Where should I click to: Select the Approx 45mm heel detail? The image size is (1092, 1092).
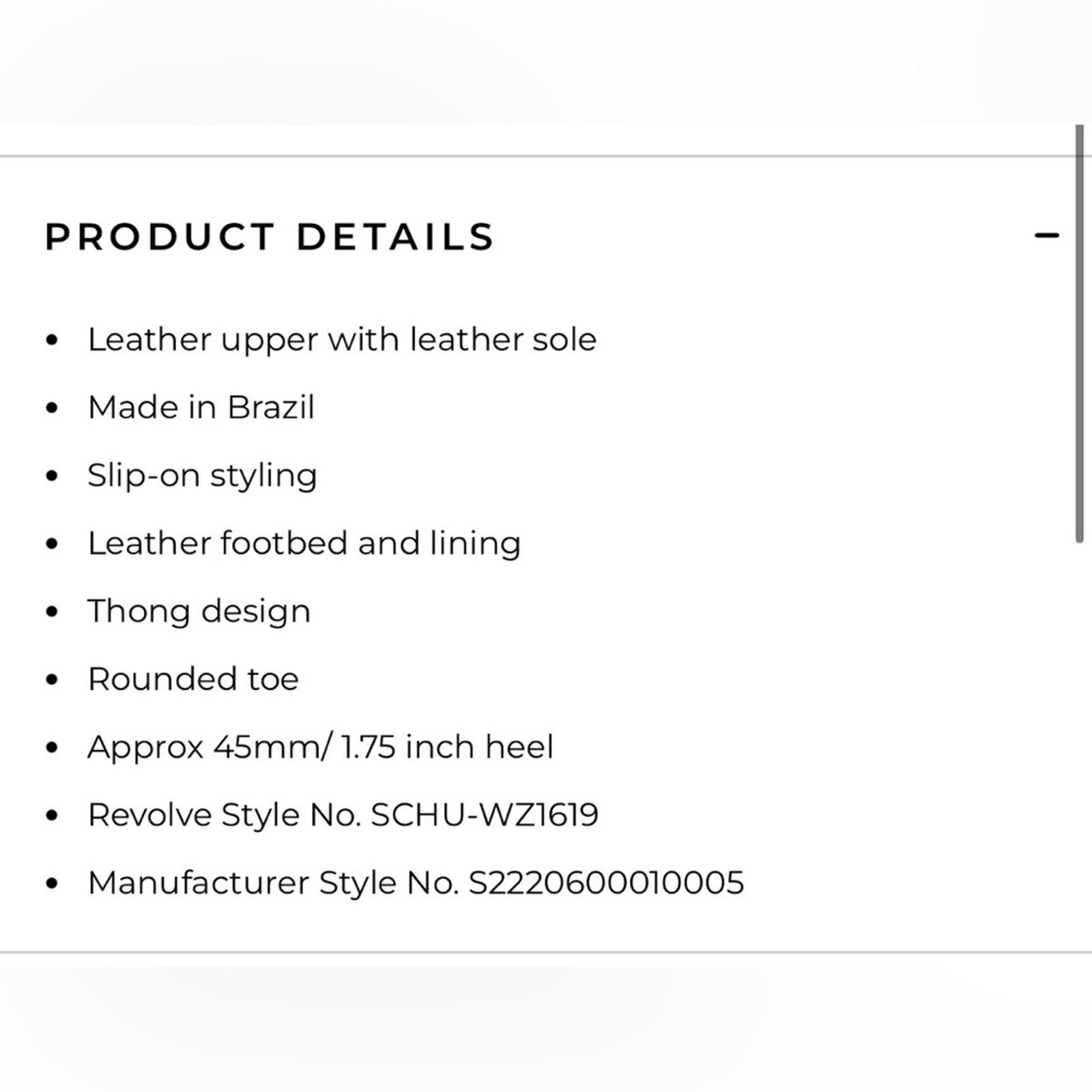pos(322,747)
